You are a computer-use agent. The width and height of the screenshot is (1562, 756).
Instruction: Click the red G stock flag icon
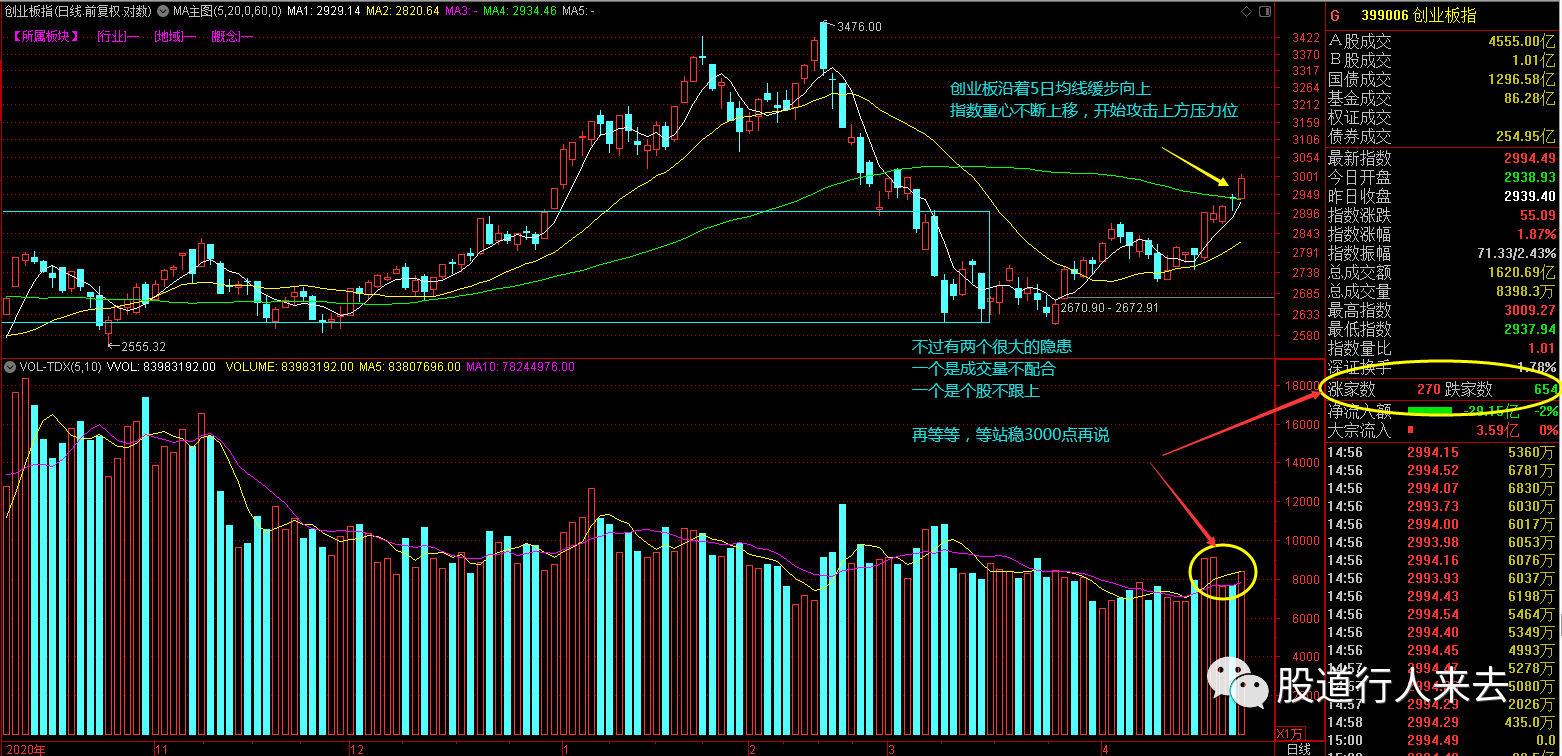point(1335,16)
